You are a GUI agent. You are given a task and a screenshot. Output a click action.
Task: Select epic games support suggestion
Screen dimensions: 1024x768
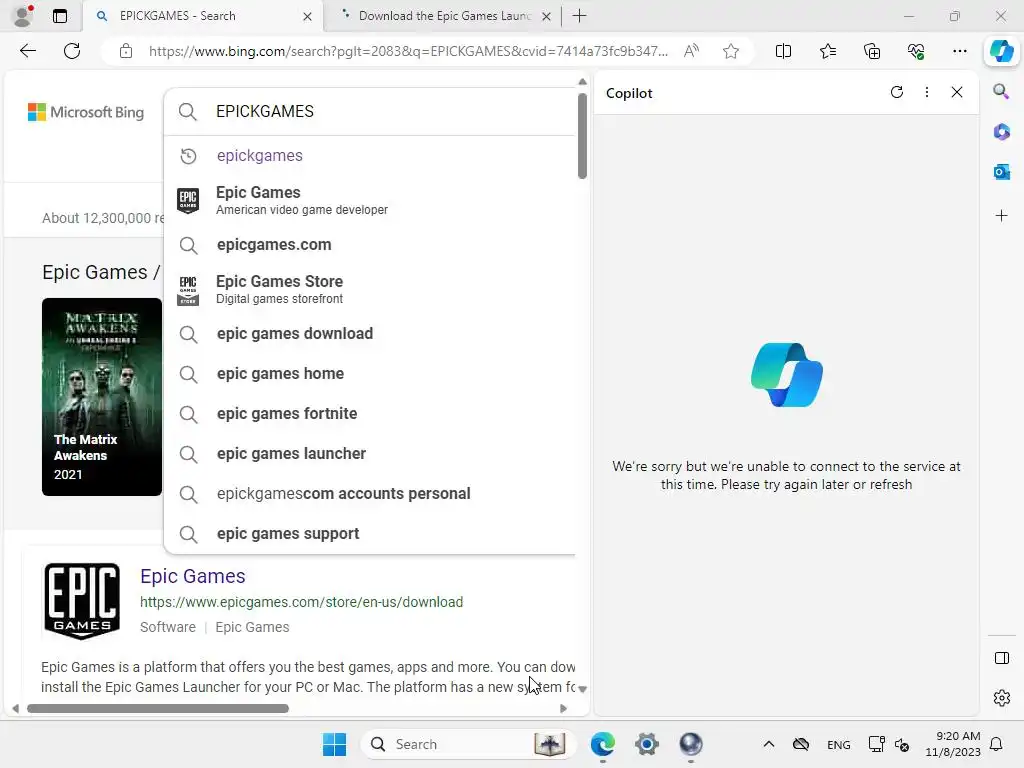370,534
